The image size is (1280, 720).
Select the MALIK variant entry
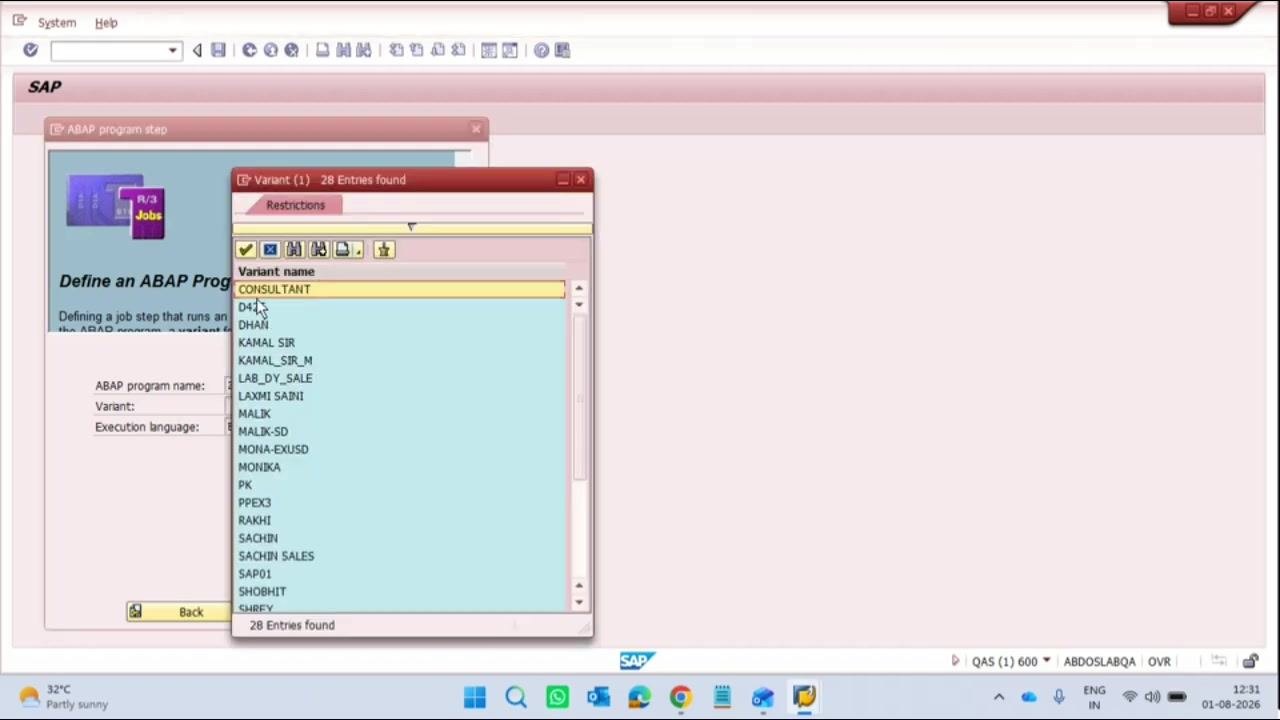(401, 414)
